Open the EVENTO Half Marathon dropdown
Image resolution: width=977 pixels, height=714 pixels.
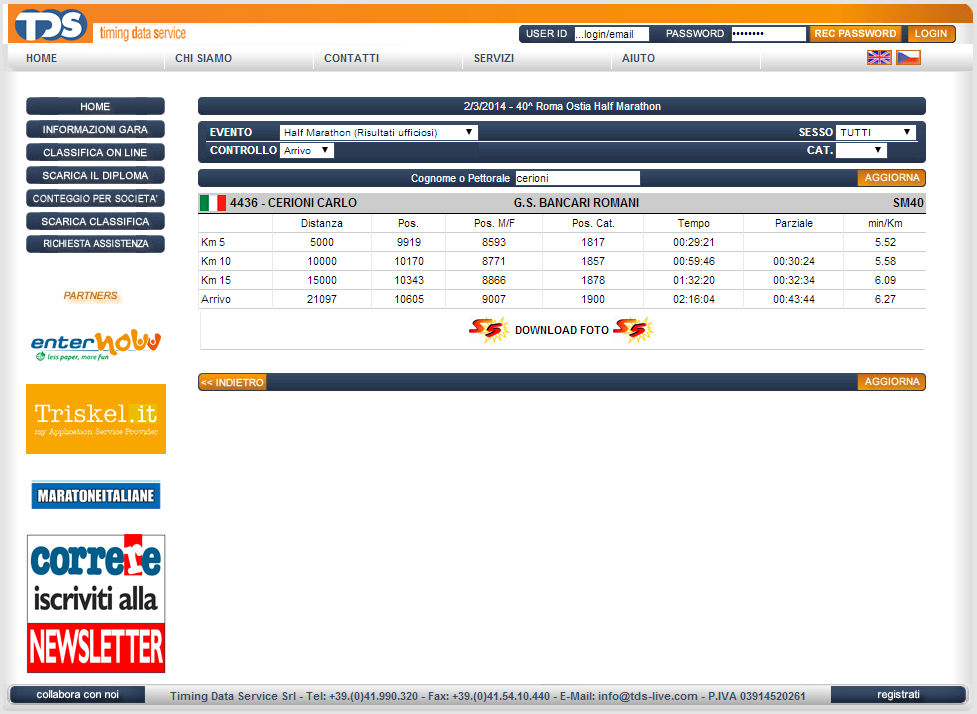coord(378,132)
